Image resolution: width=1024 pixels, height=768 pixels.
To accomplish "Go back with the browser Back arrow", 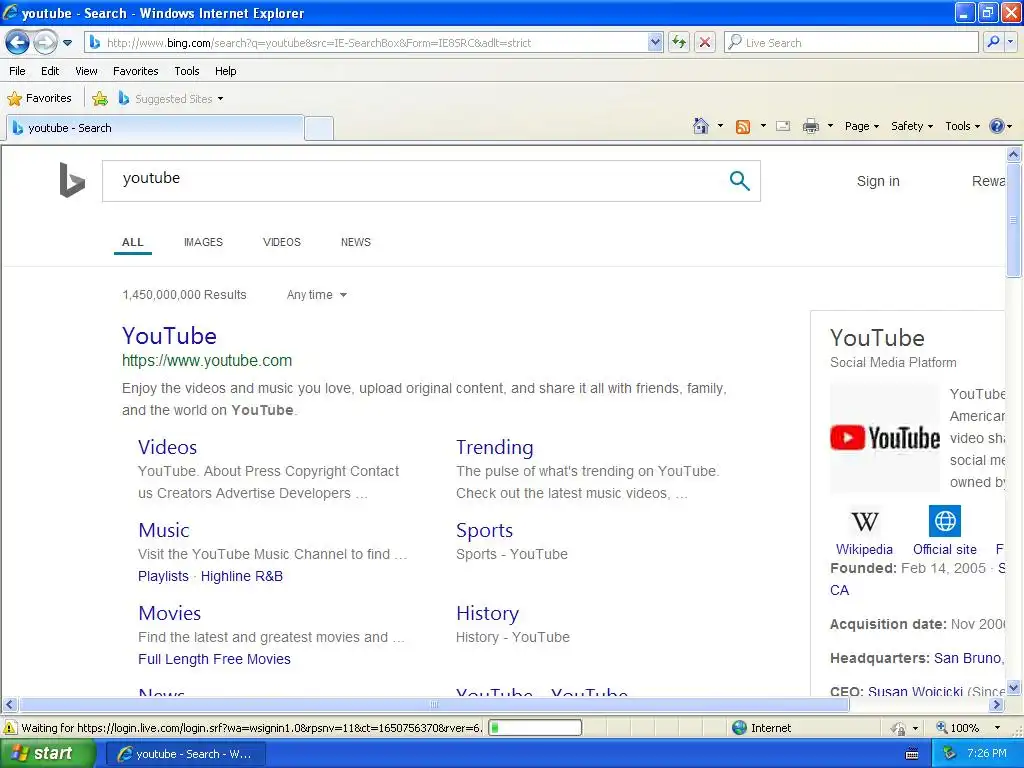I will 18,42.
